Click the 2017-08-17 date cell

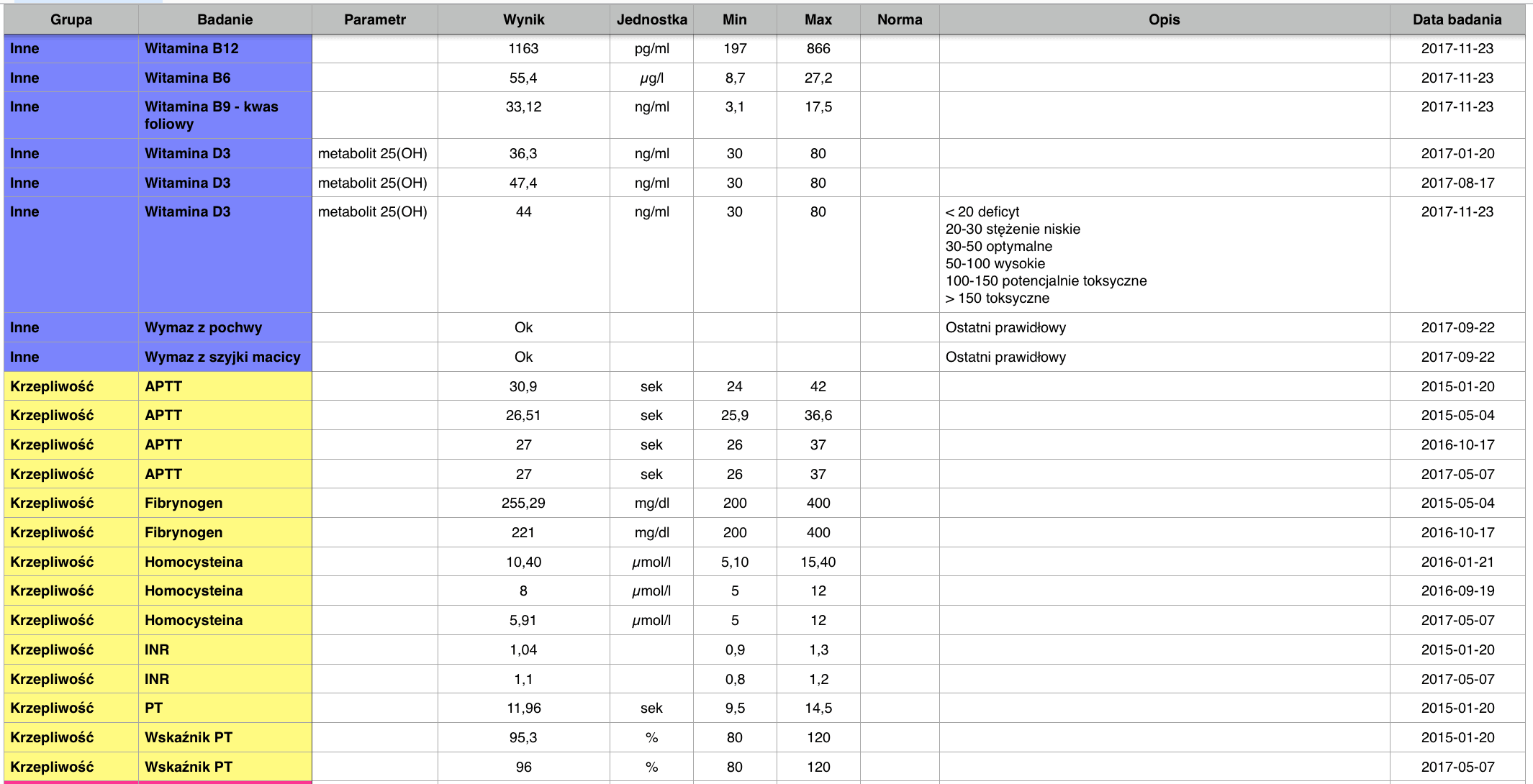(1457, 183)
